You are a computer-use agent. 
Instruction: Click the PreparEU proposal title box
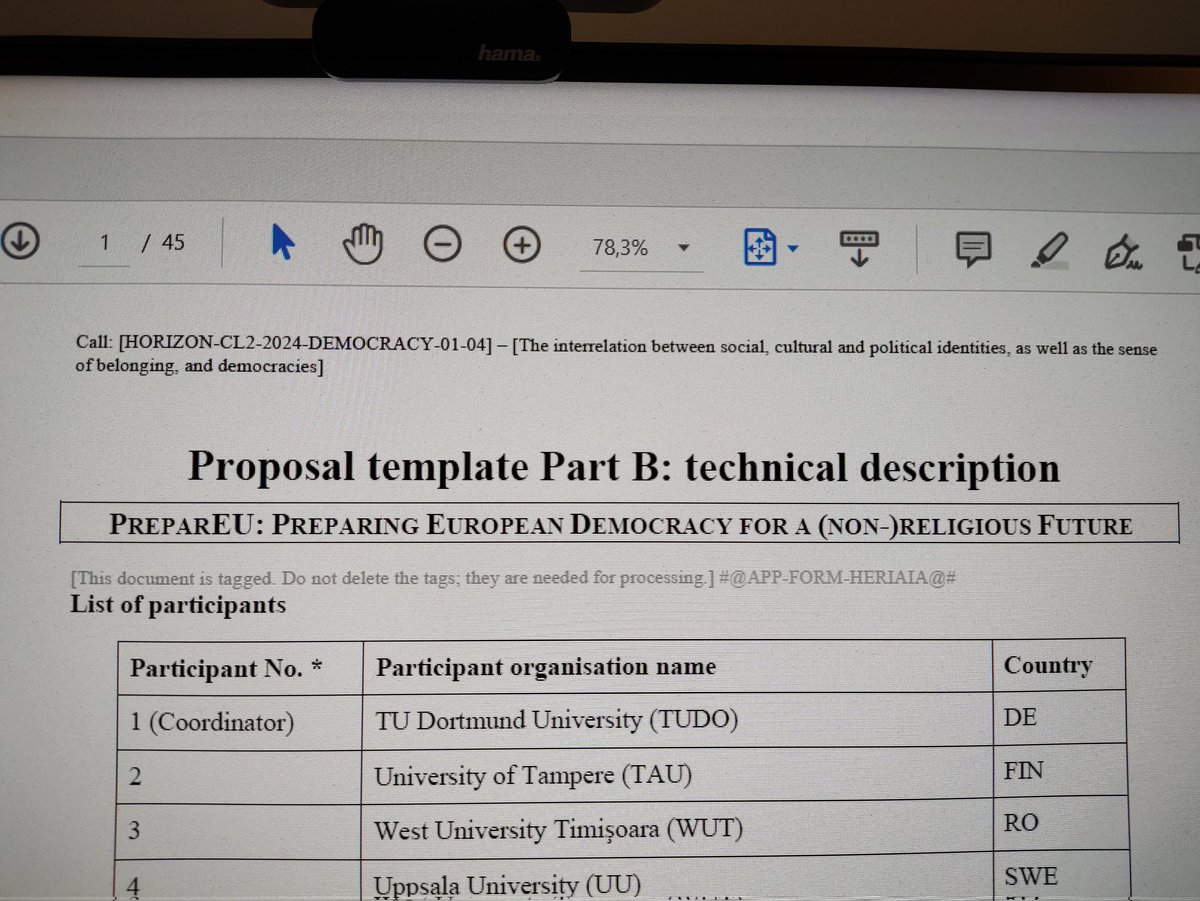pos(620,522)
